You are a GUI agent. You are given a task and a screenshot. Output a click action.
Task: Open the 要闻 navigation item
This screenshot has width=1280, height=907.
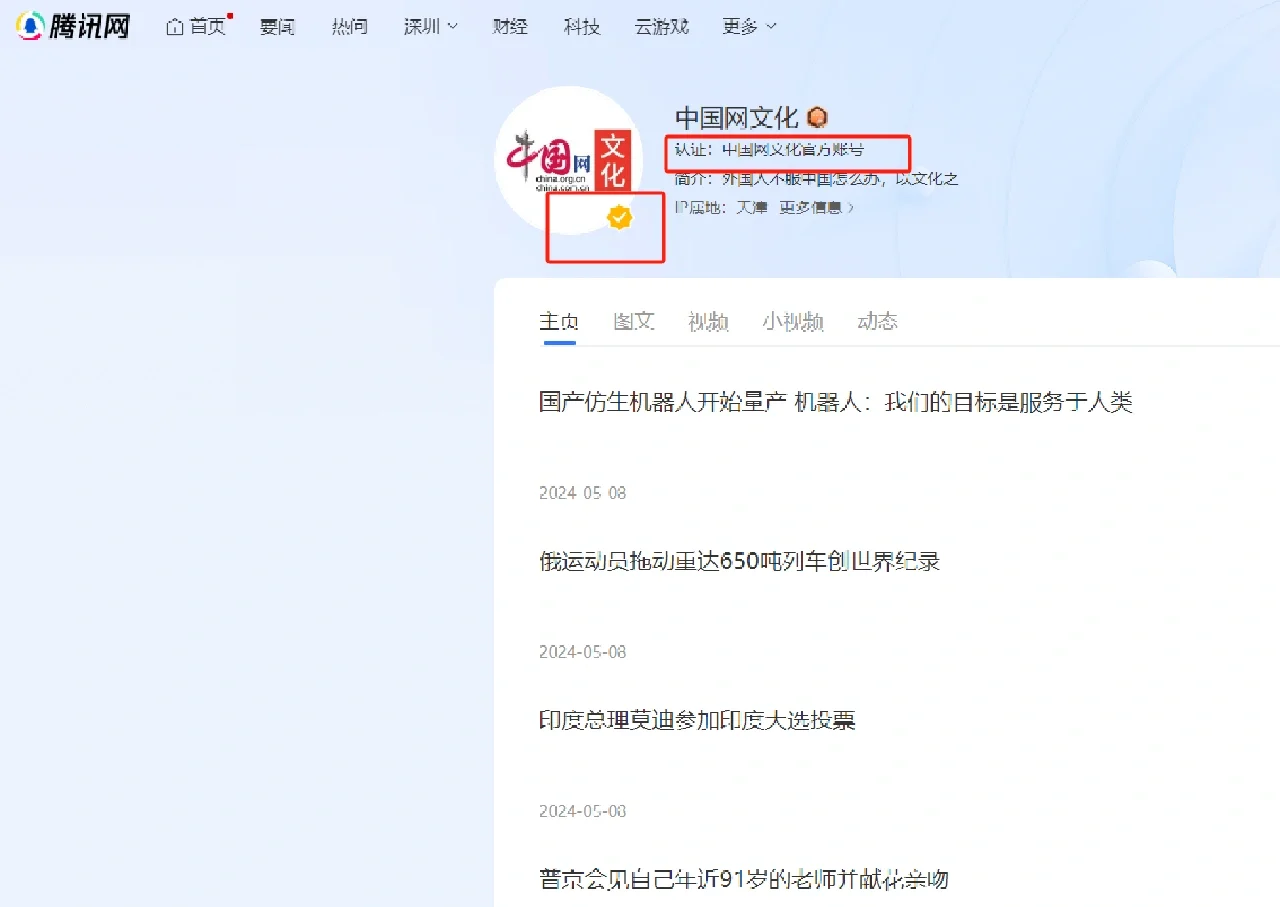(277, 27)
